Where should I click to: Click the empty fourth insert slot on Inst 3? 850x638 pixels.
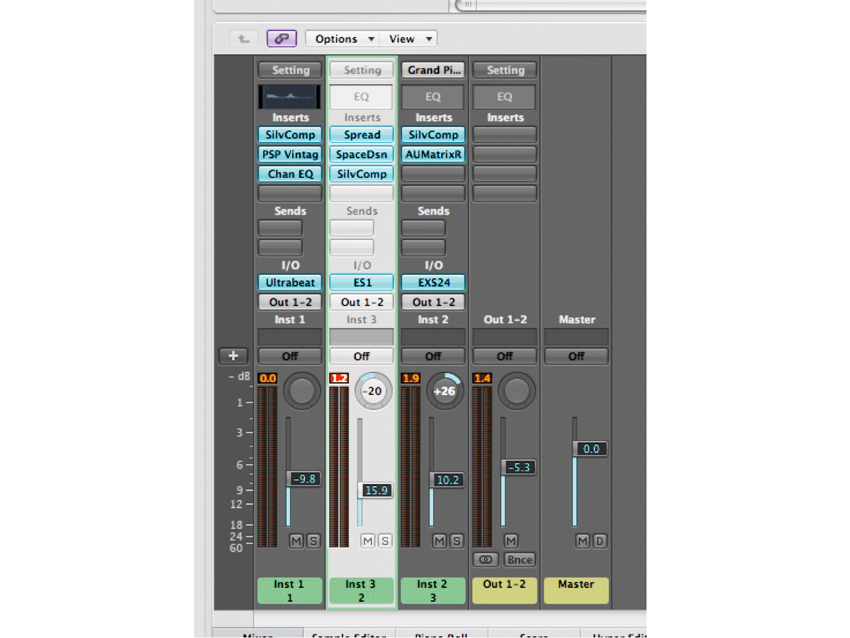pyautogui.click(x=362, y=193)
